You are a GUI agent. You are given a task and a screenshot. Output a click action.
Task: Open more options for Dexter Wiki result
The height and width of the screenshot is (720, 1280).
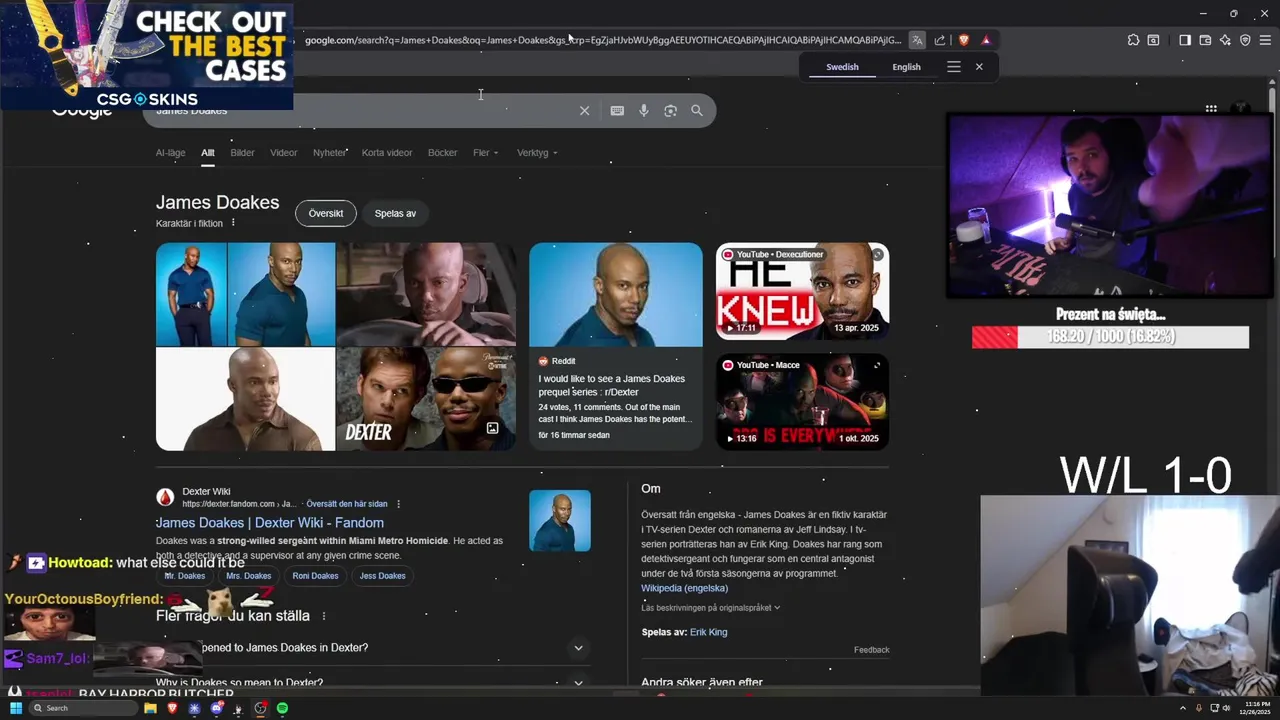click(x=398, y=504)
